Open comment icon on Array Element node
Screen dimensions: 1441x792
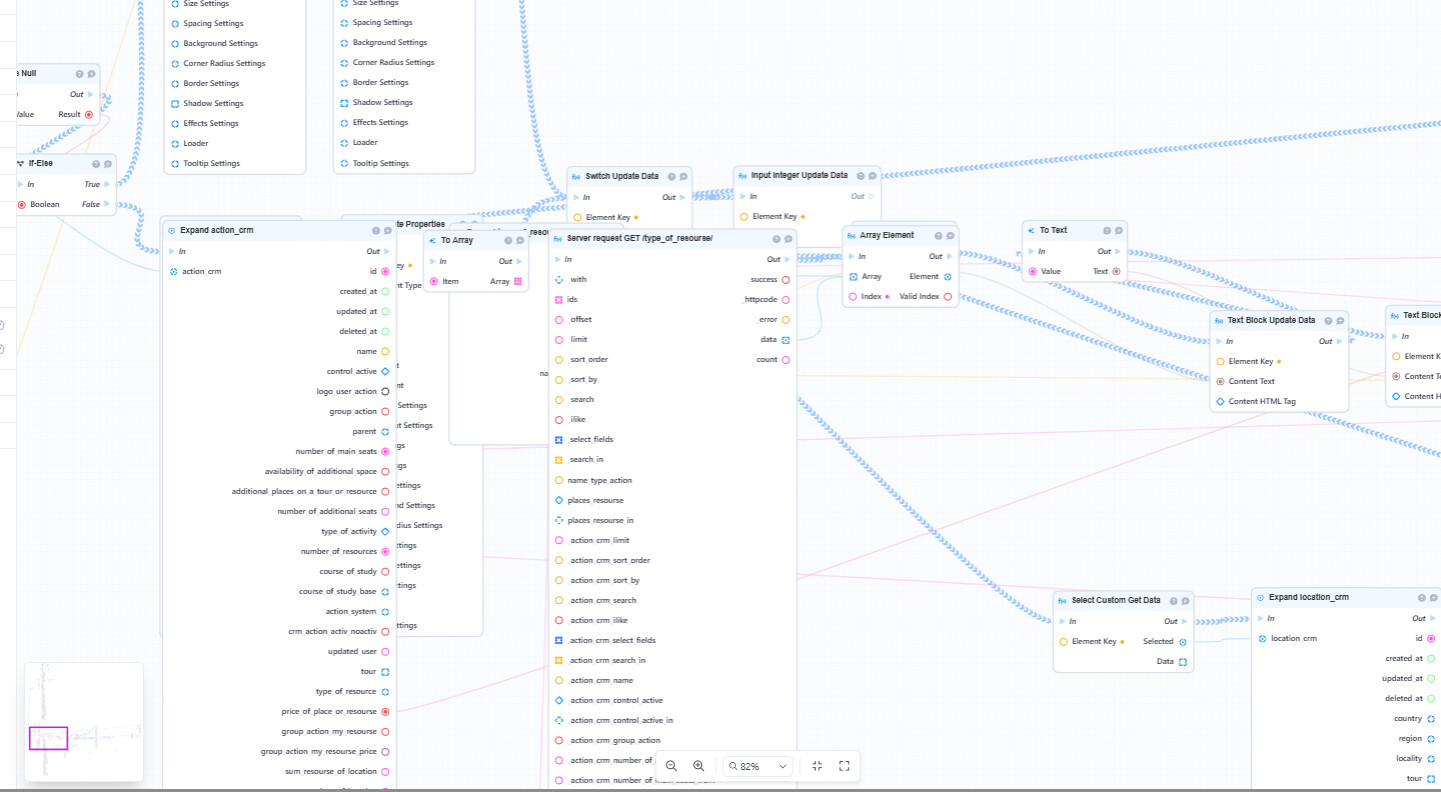[x=950, y=236]
